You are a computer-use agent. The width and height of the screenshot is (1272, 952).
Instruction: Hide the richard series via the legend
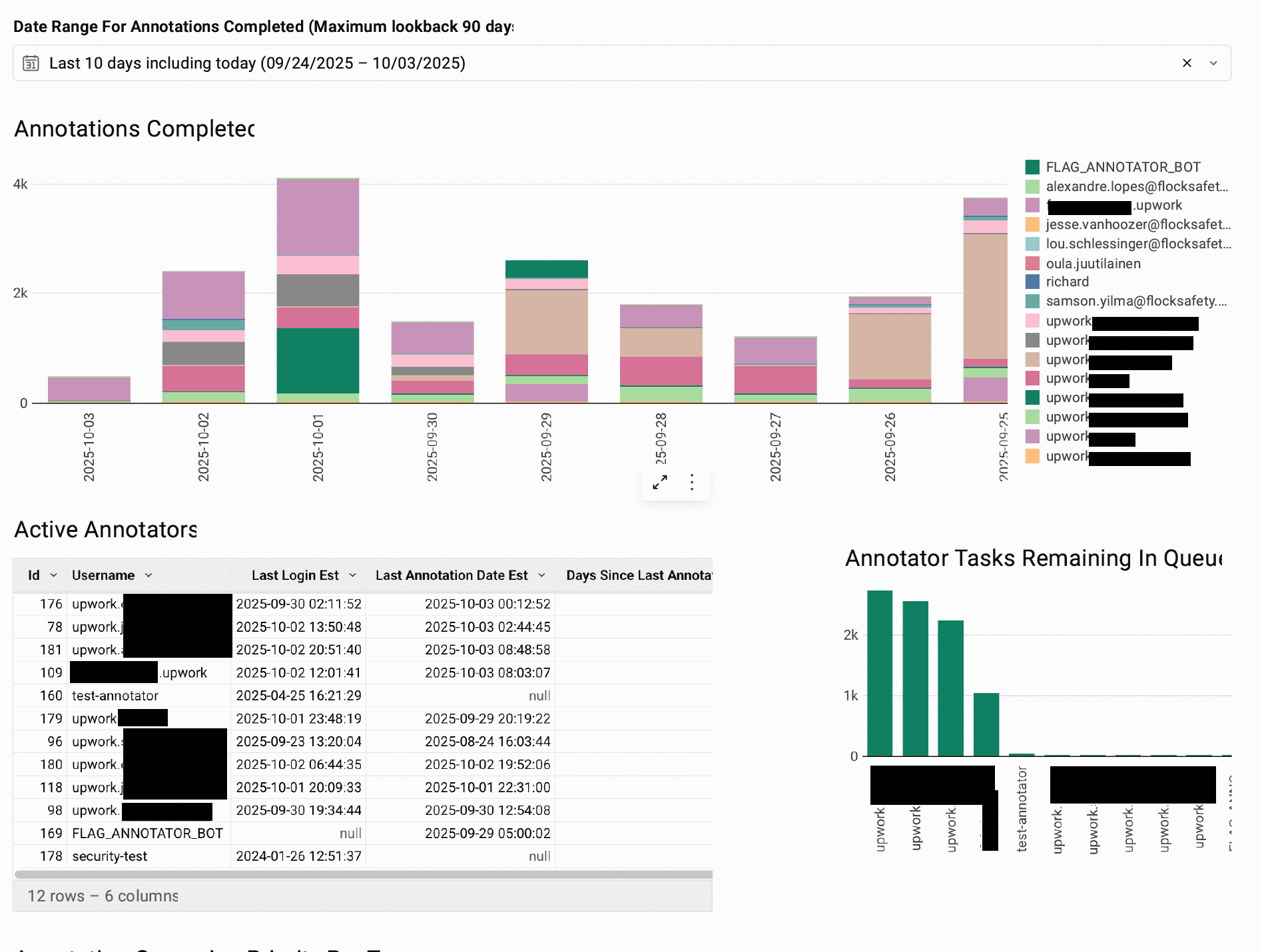click(x=1067, y=282)
